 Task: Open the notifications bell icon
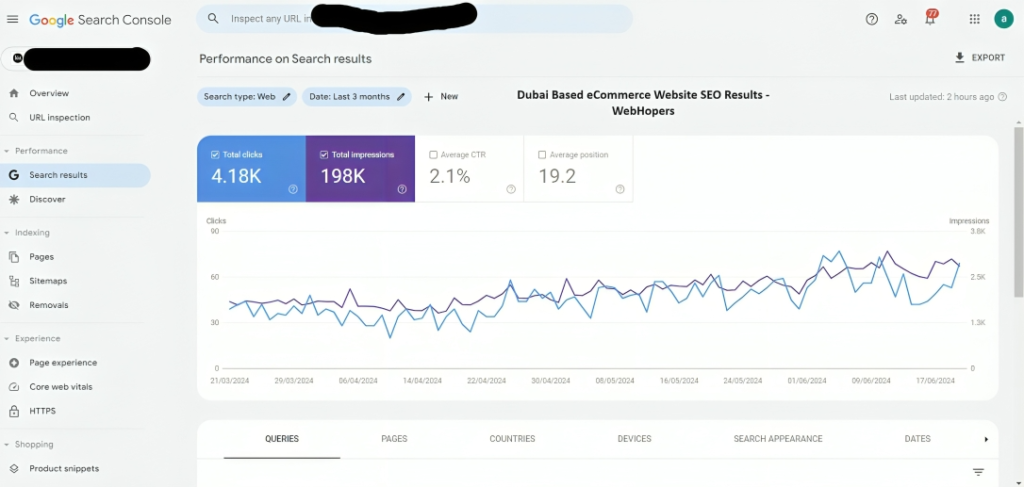pyautogui.click(x=929, y=19)
